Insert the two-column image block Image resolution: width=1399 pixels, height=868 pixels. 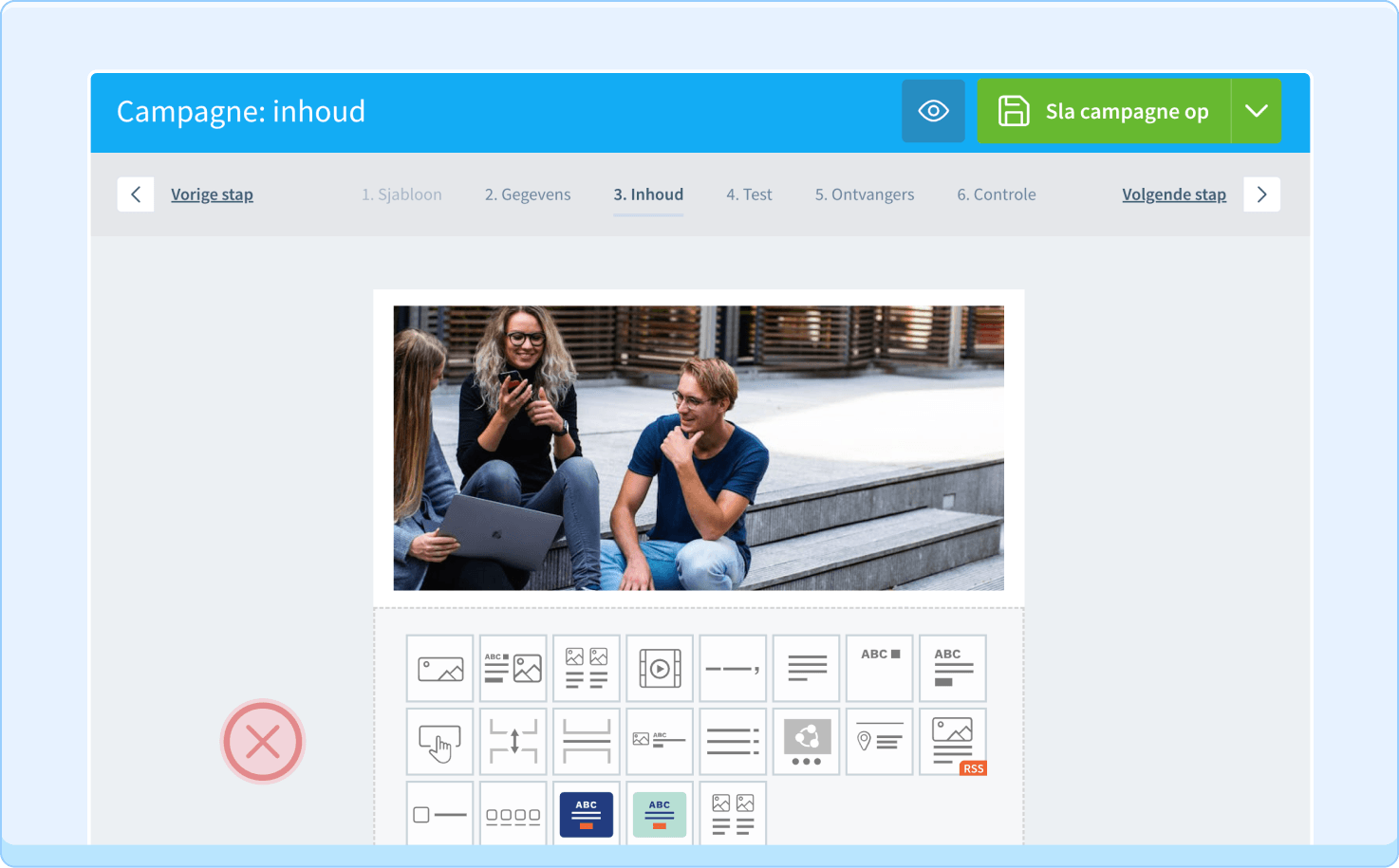[586, 668]
